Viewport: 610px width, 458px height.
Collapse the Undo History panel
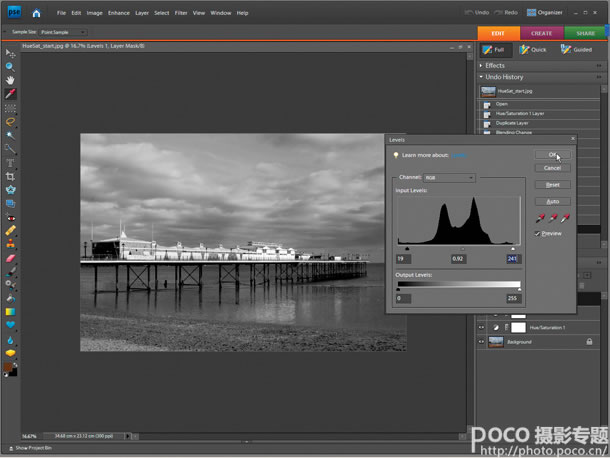pyautogui.click(x=480, y=77)
